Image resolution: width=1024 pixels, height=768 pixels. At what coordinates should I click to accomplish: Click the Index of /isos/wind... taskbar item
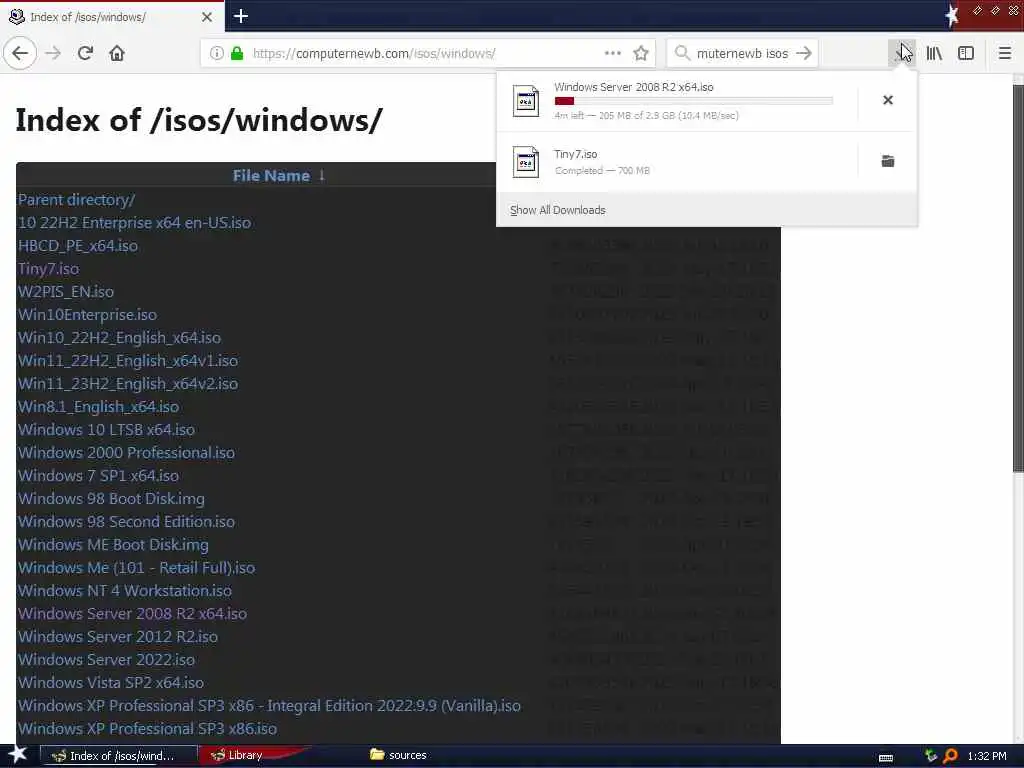click(x=118, y=756)
